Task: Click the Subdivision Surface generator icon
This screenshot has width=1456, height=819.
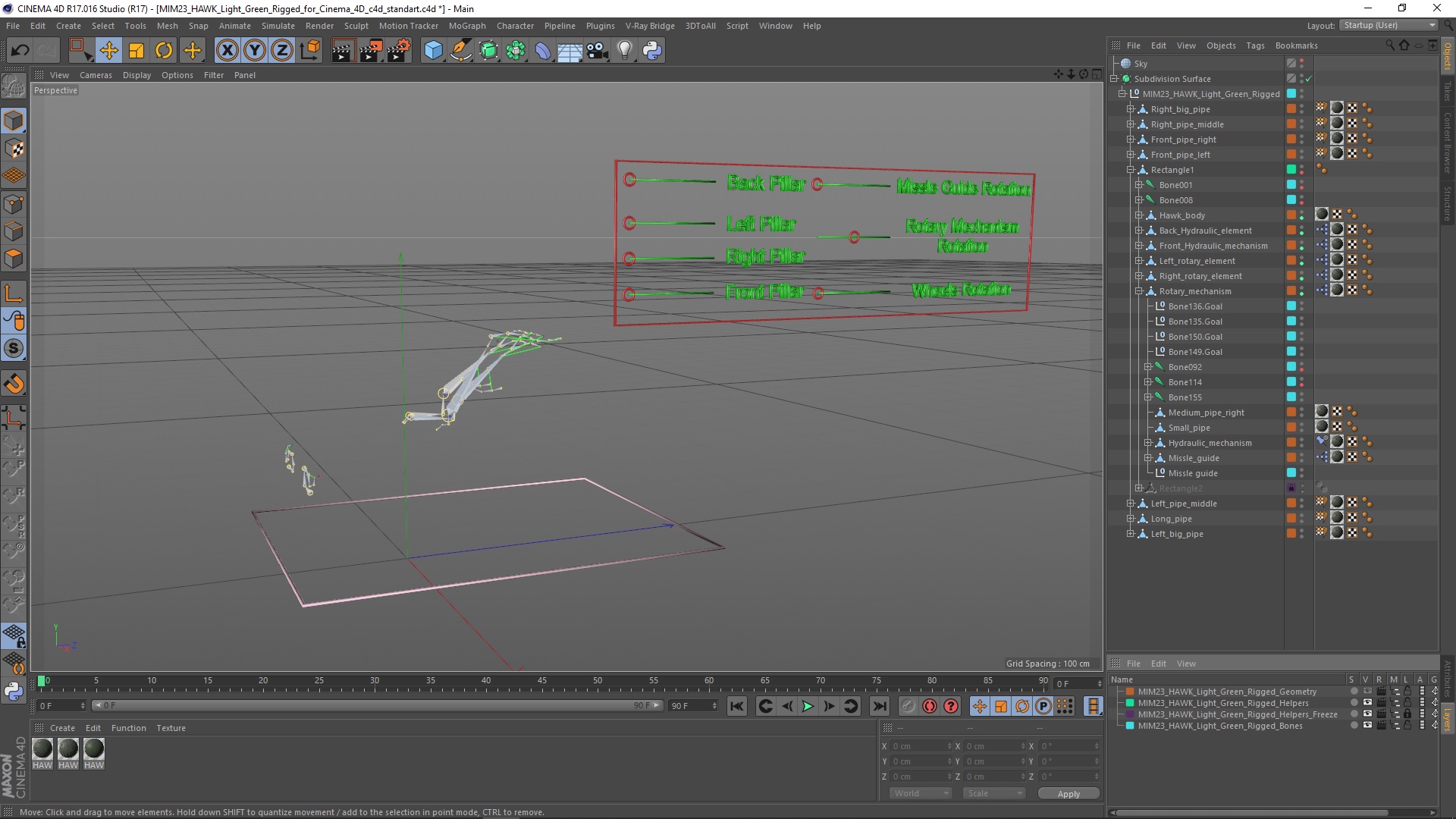Action: click(x=488, y=51)
